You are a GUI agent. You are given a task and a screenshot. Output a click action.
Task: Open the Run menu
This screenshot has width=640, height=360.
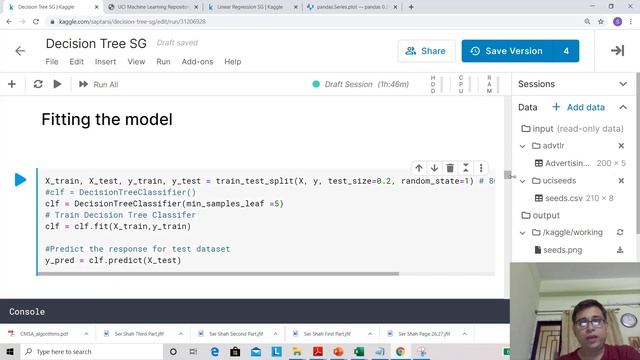tap(163, 62)
